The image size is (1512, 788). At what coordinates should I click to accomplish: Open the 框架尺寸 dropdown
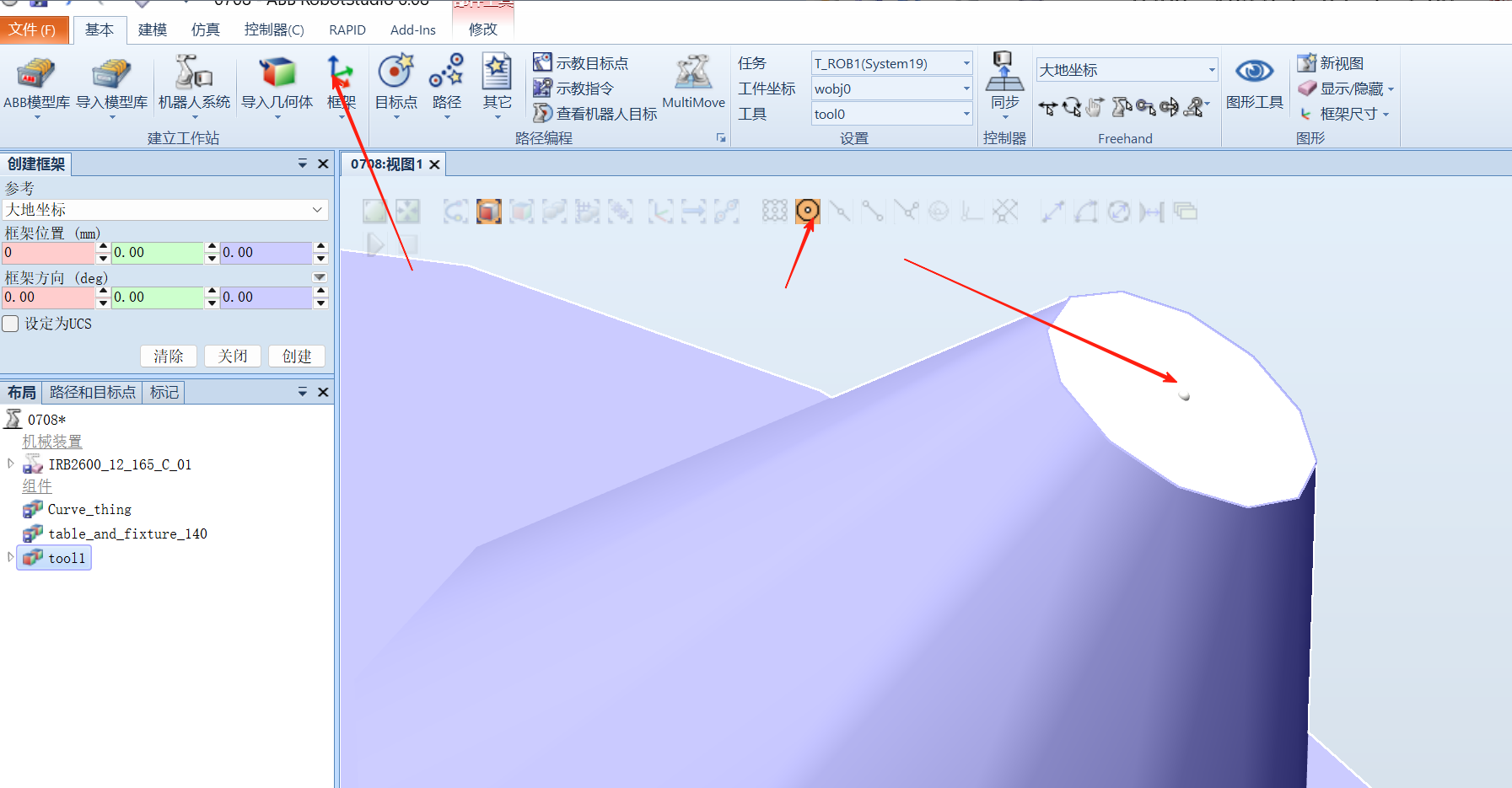pos(1344,114)
